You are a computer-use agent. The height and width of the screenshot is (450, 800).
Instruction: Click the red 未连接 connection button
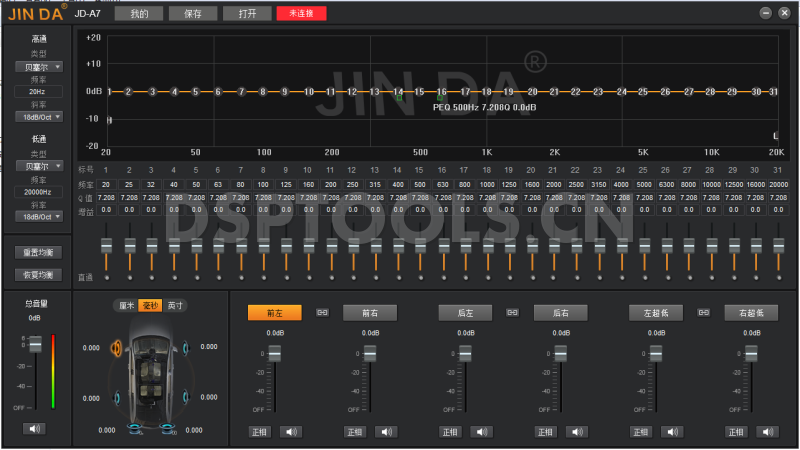300,13
